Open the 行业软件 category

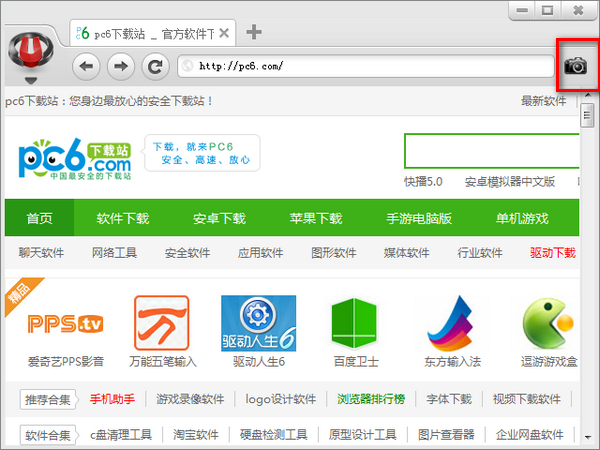click(x=480, y=253)
